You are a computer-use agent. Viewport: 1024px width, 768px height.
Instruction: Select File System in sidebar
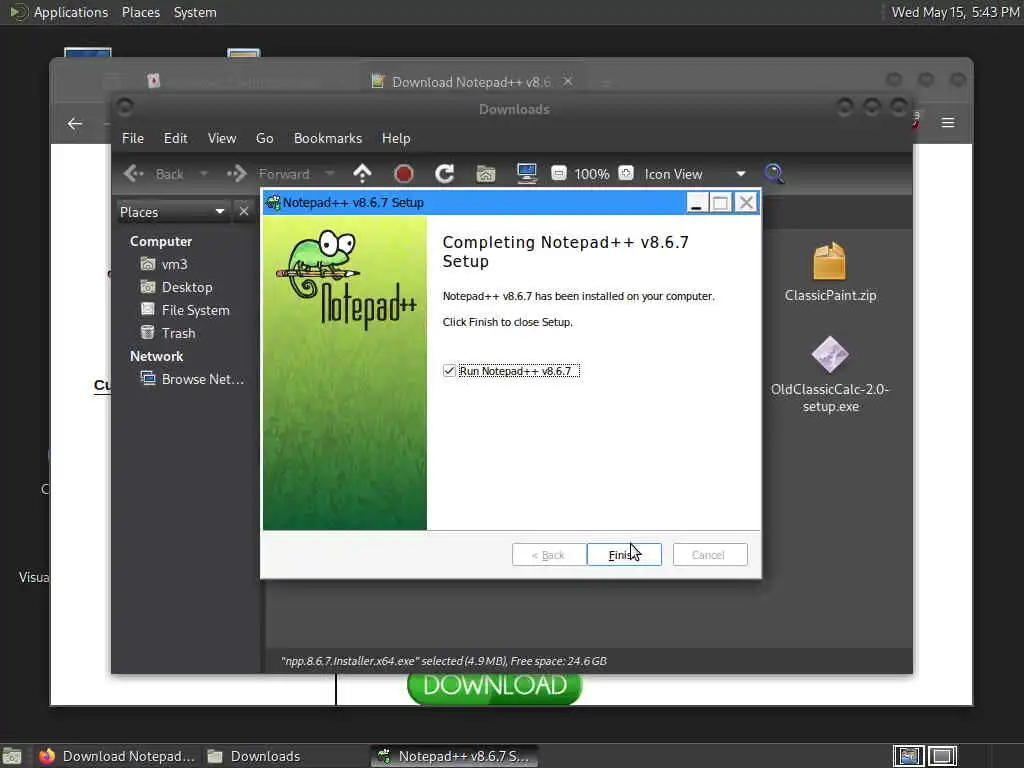pos(185,310)
